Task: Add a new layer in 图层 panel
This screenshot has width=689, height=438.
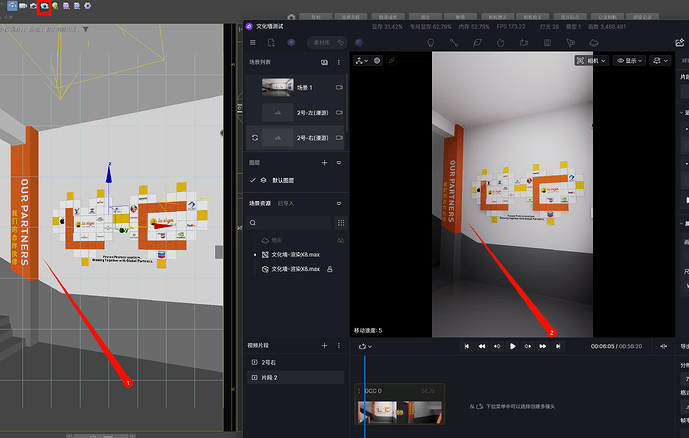Action: pyautogui.click(x=324, y=163)
